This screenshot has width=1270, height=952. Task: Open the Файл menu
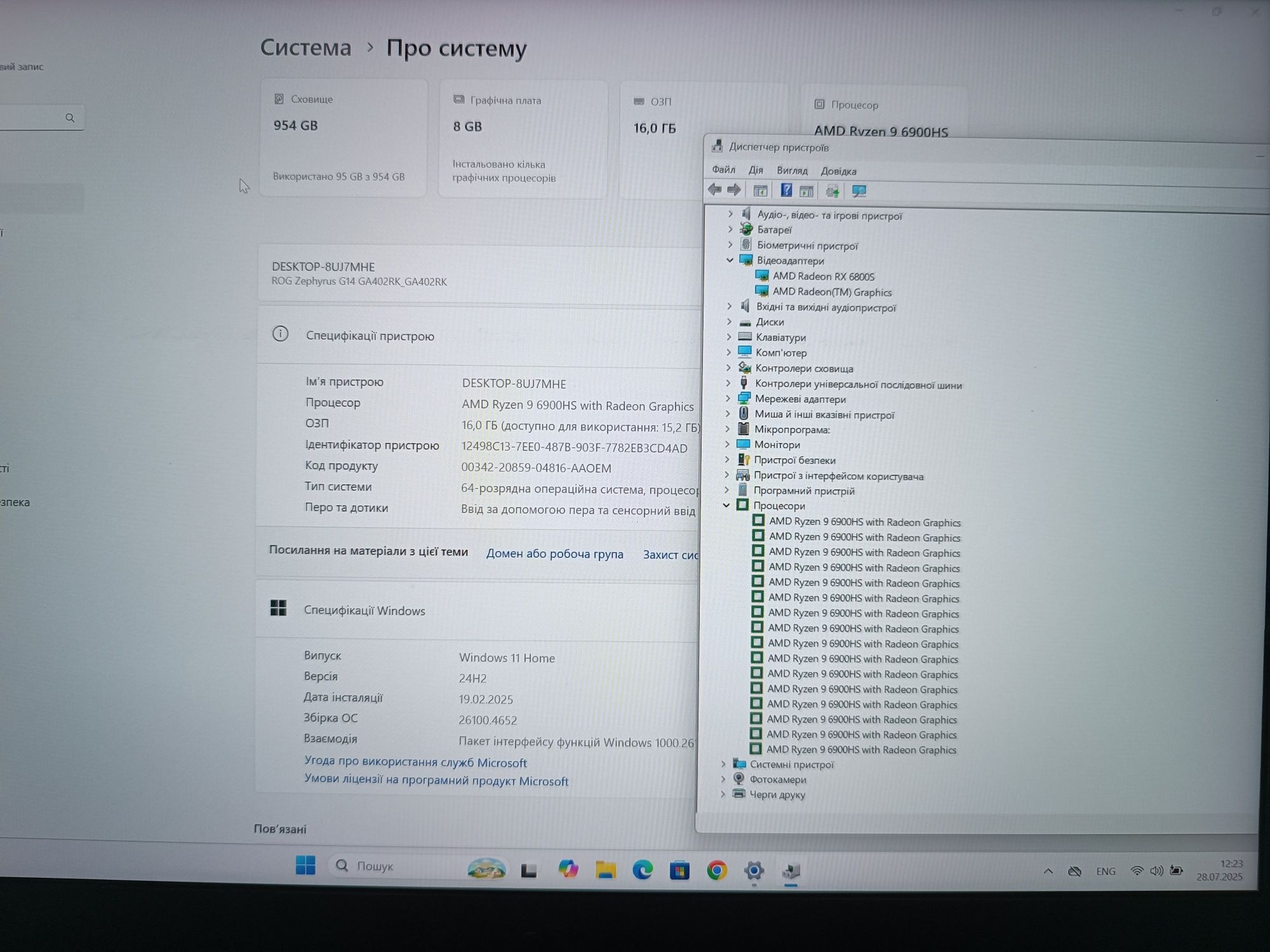pos(723,169)
